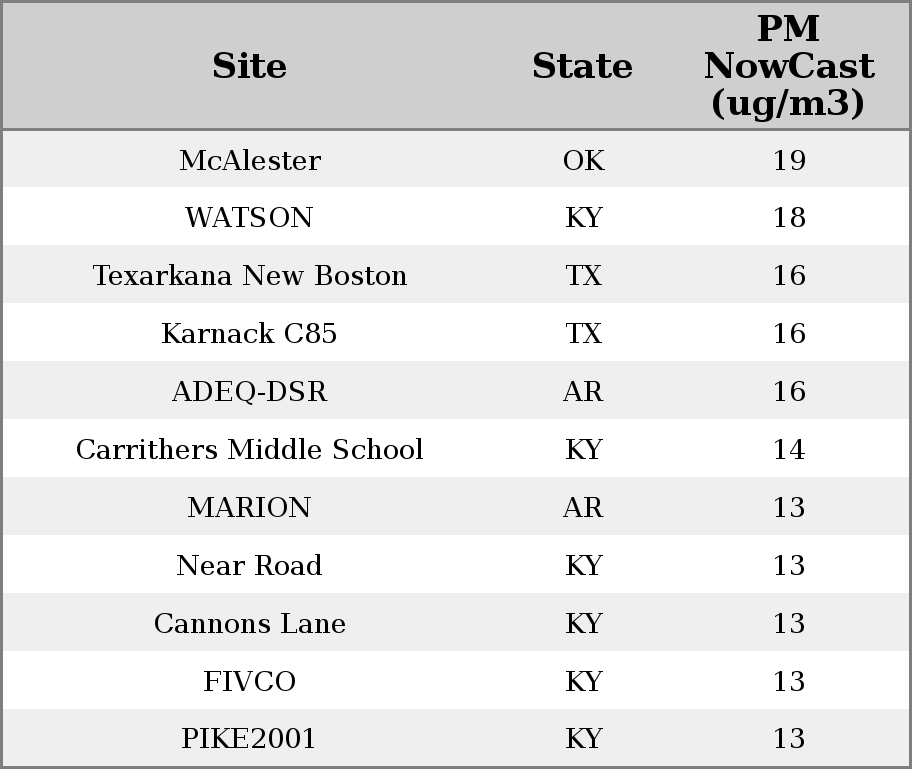The width and height of the screenshot is (912, 769).
Task: Select Carrithers Middle School site cell
Action: 250,449
